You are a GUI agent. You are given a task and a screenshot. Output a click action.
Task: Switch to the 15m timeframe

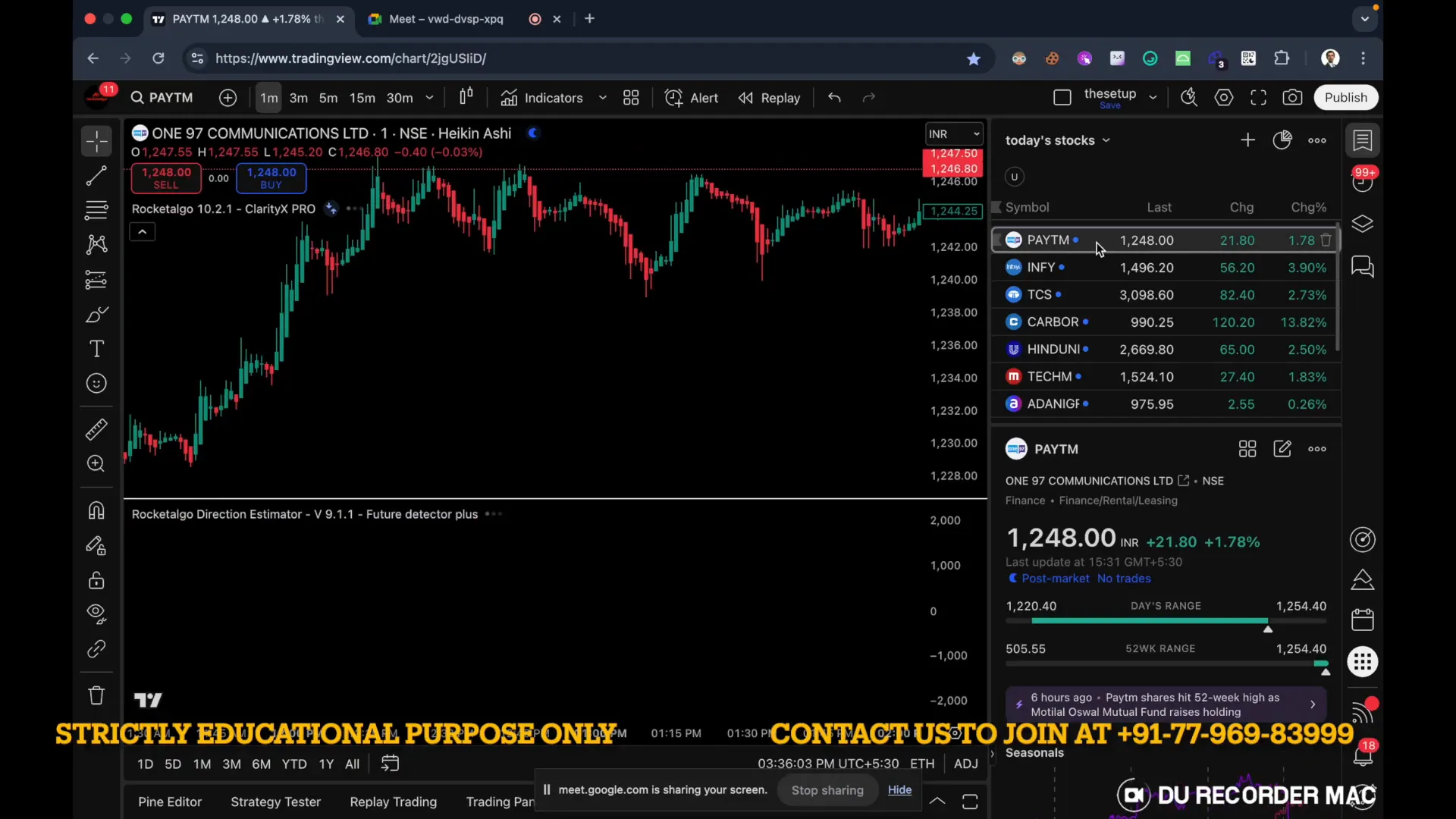pyautogui.click(x=362, y=98)
